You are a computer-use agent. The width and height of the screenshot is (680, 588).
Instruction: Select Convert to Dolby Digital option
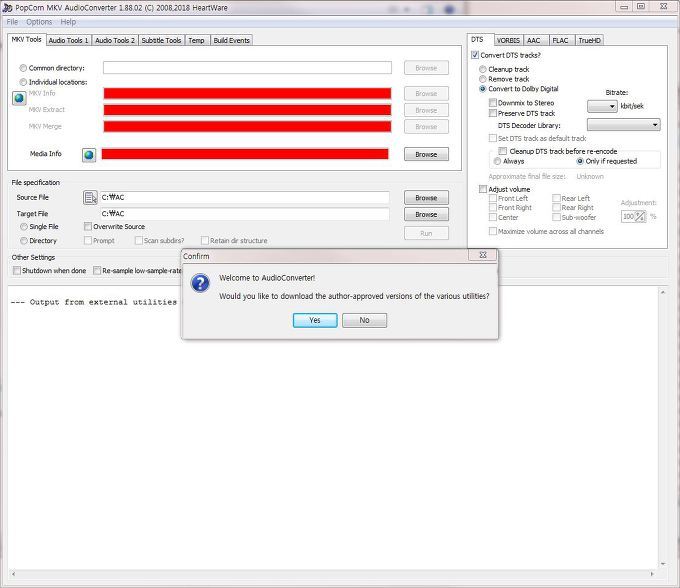pyautogui.click(x=483, y=88)
